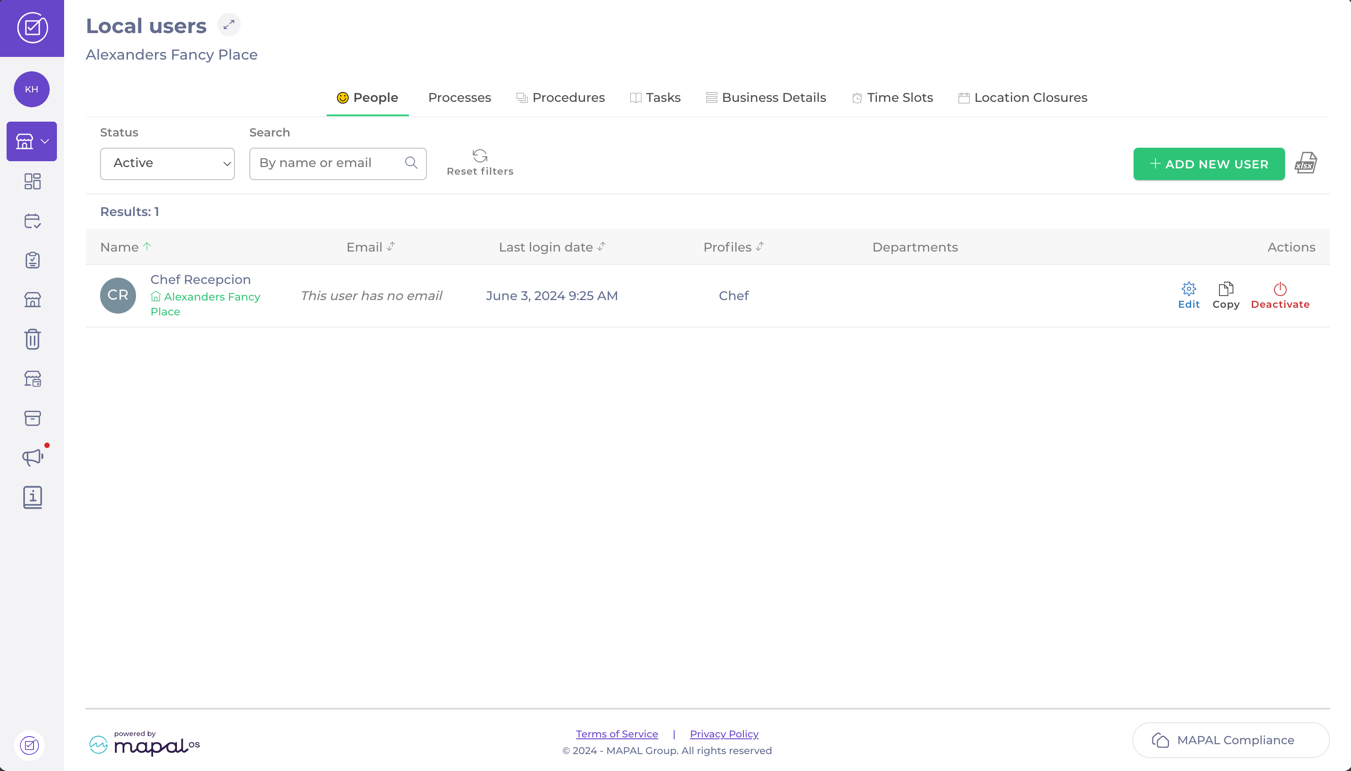The width and height of the screenshot is (1351, 771).
Task: Switch to the Procedures tab
Action: [x=560, y=98]
